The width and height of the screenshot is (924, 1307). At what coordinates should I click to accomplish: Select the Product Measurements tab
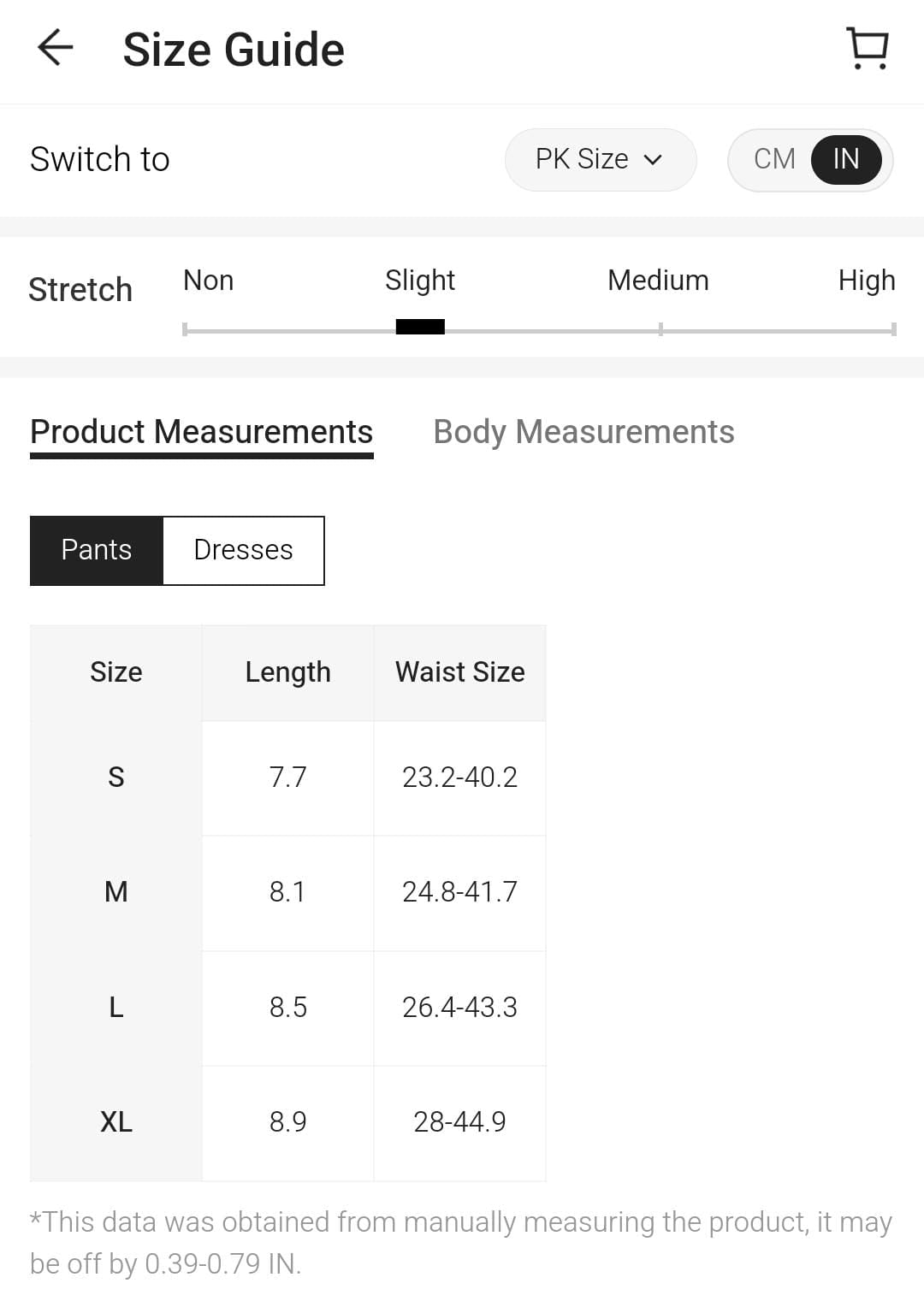coord(201,432)
